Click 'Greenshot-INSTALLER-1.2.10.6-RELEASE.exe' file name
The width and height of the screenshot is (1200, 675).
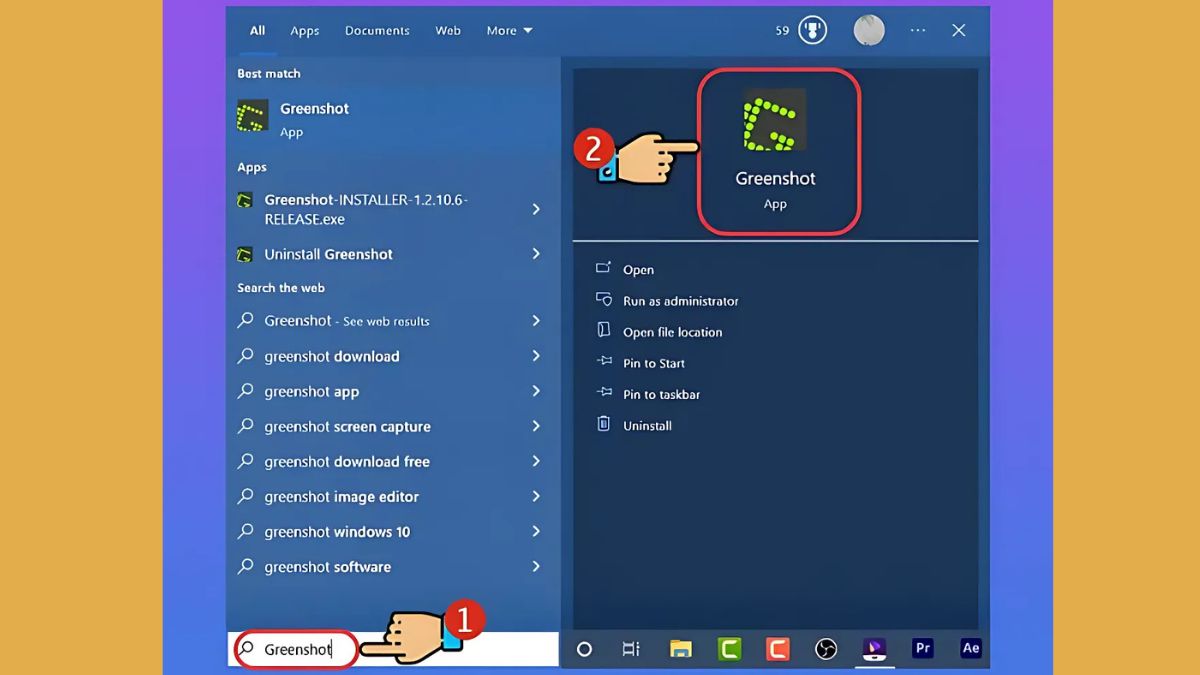(366, 209)
